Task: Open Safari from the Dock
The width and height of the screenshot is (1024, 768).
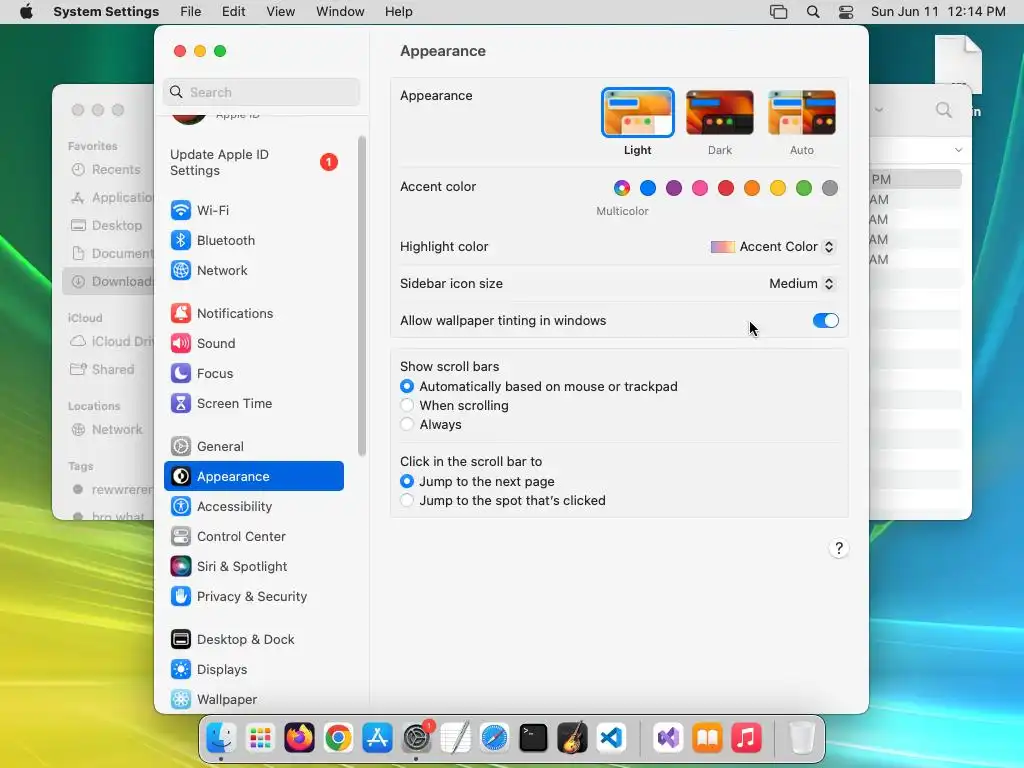Action: pyautogui.click(x=494, y=739)
